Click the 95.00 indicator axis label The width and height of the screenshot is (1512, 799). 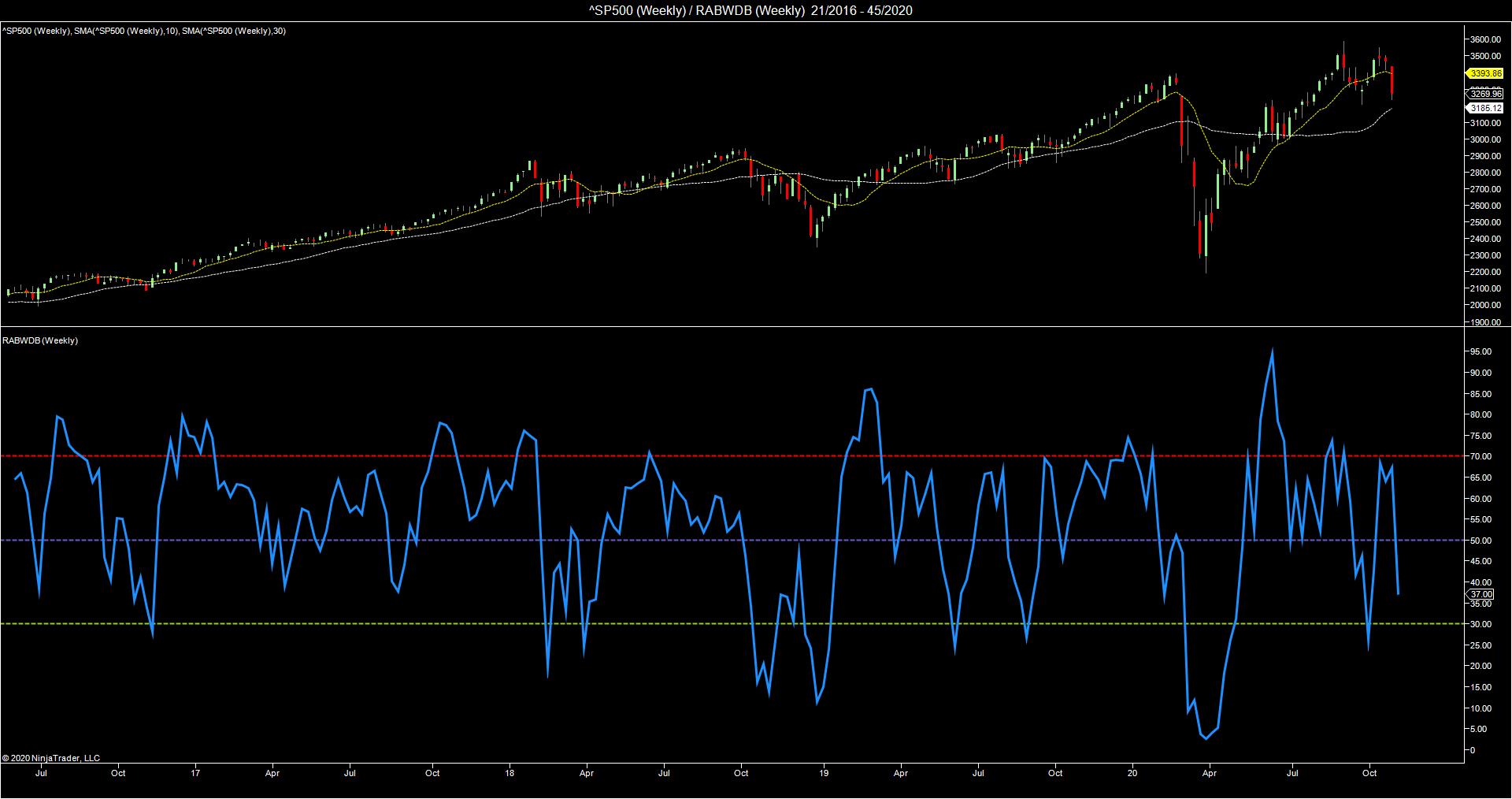tap(1480, 352)
